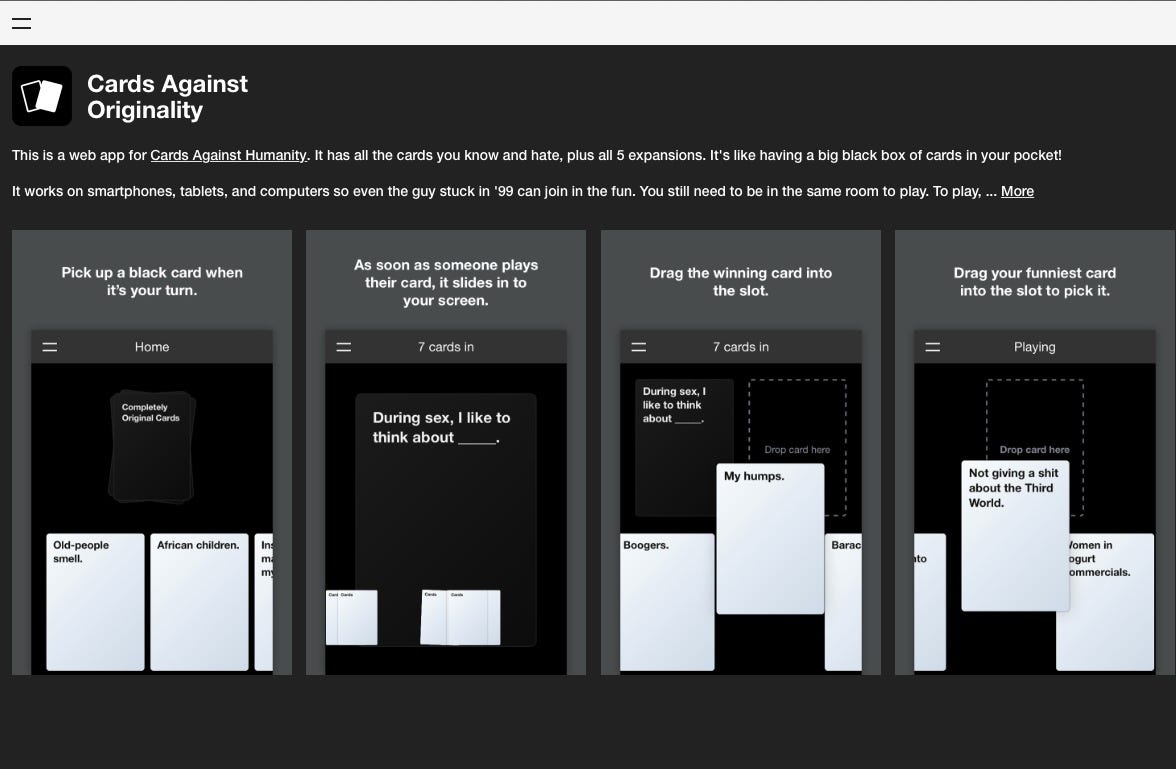Click 'Not giving a shit about the Third World.' card

point(1015,536)
